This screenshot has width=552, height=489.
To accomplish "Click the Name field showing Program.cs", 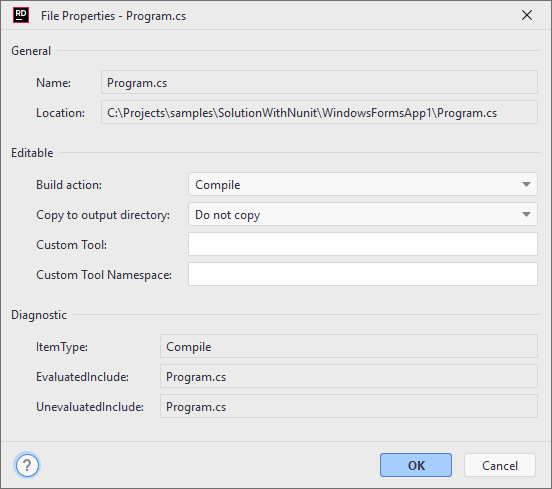I will pyautogui.click(x=319, y=82).
